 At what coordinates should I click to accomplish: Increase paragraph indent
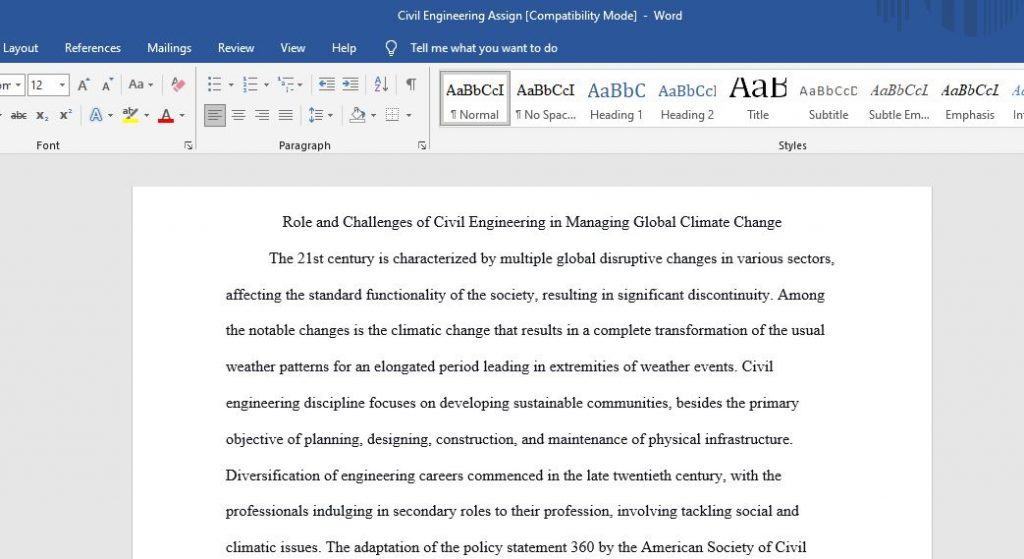tap(351, 84)
